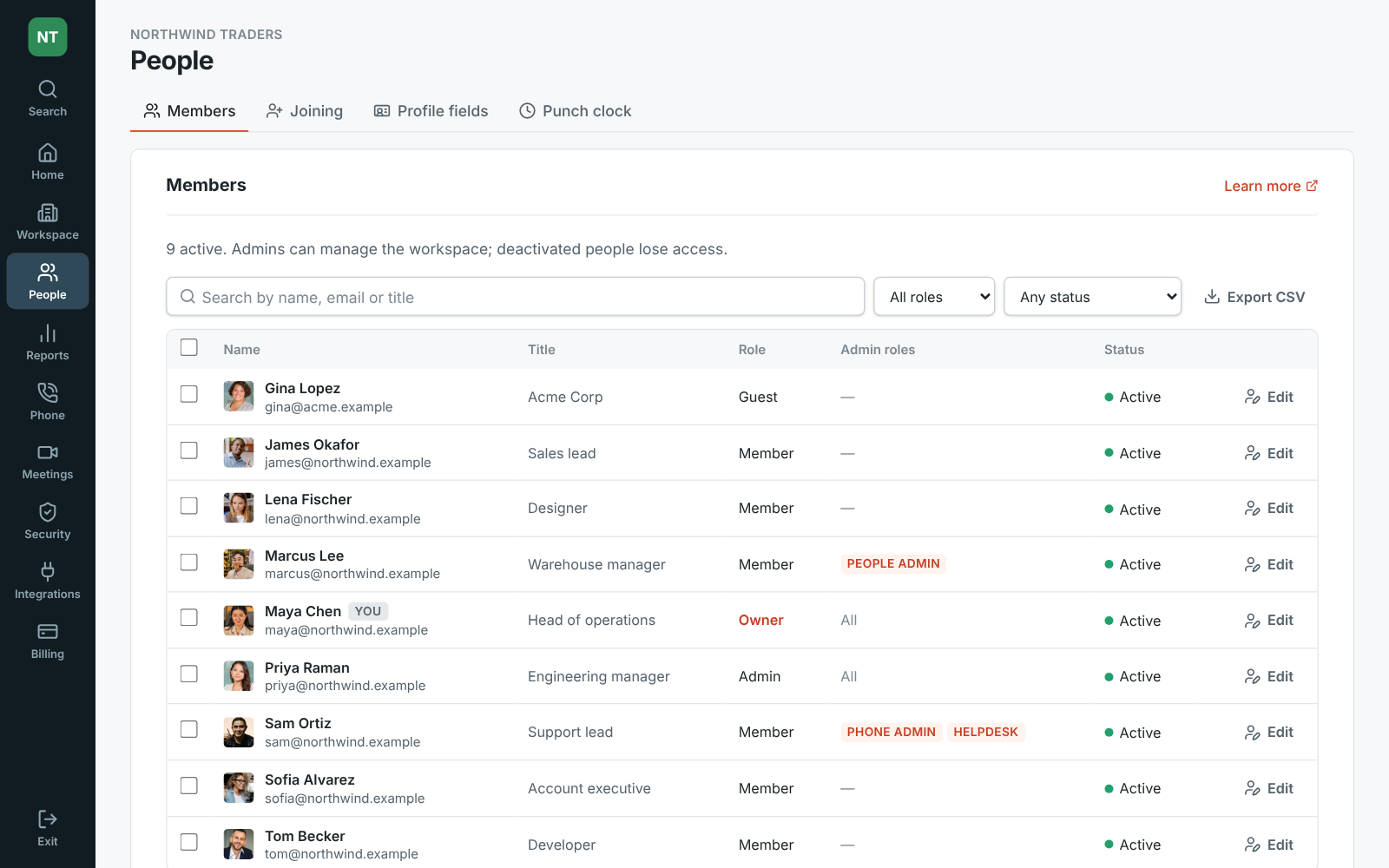Open Integrations in the sidebar
Screen dimensions: 1389x868
48,582
